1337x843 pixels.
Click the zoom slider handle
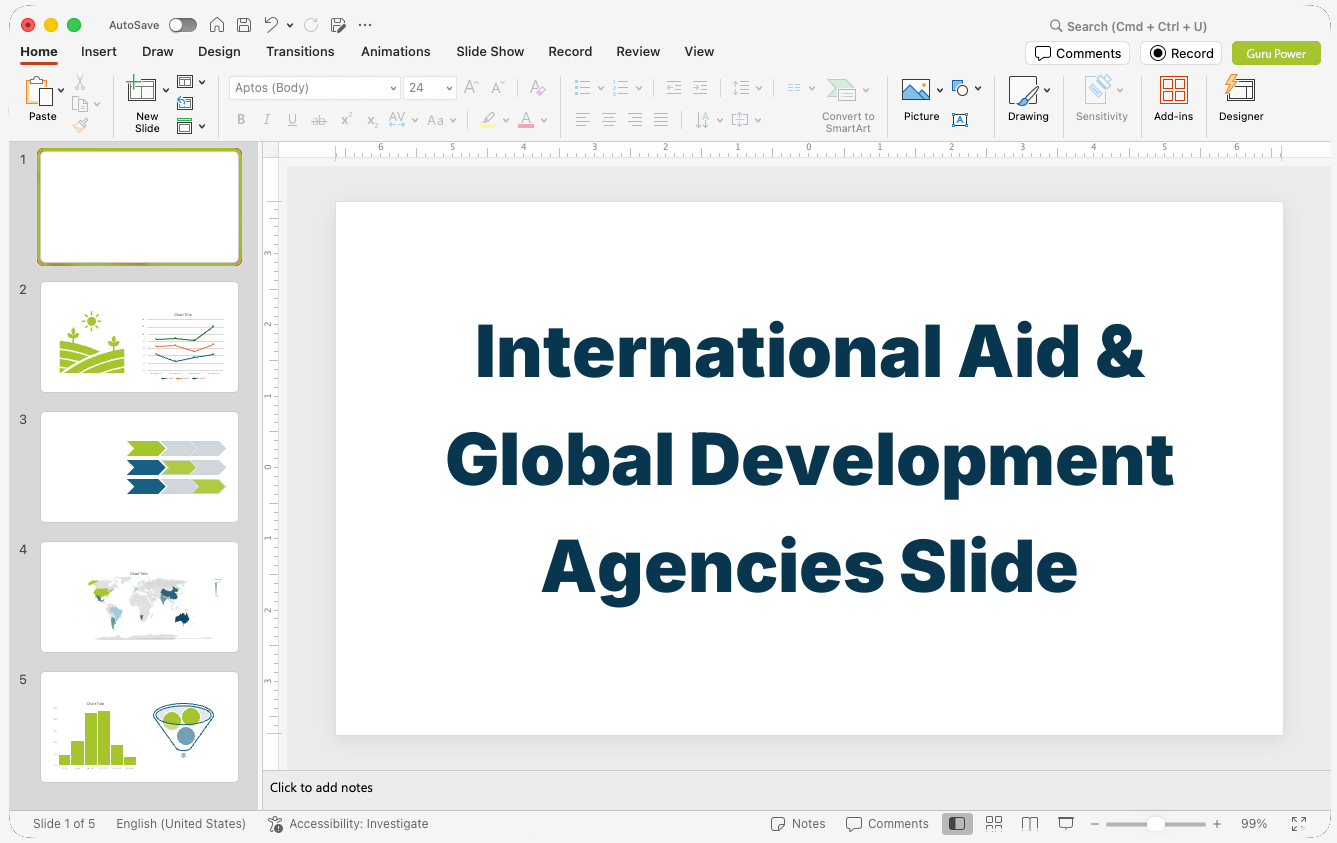[x=1156, y=824]
